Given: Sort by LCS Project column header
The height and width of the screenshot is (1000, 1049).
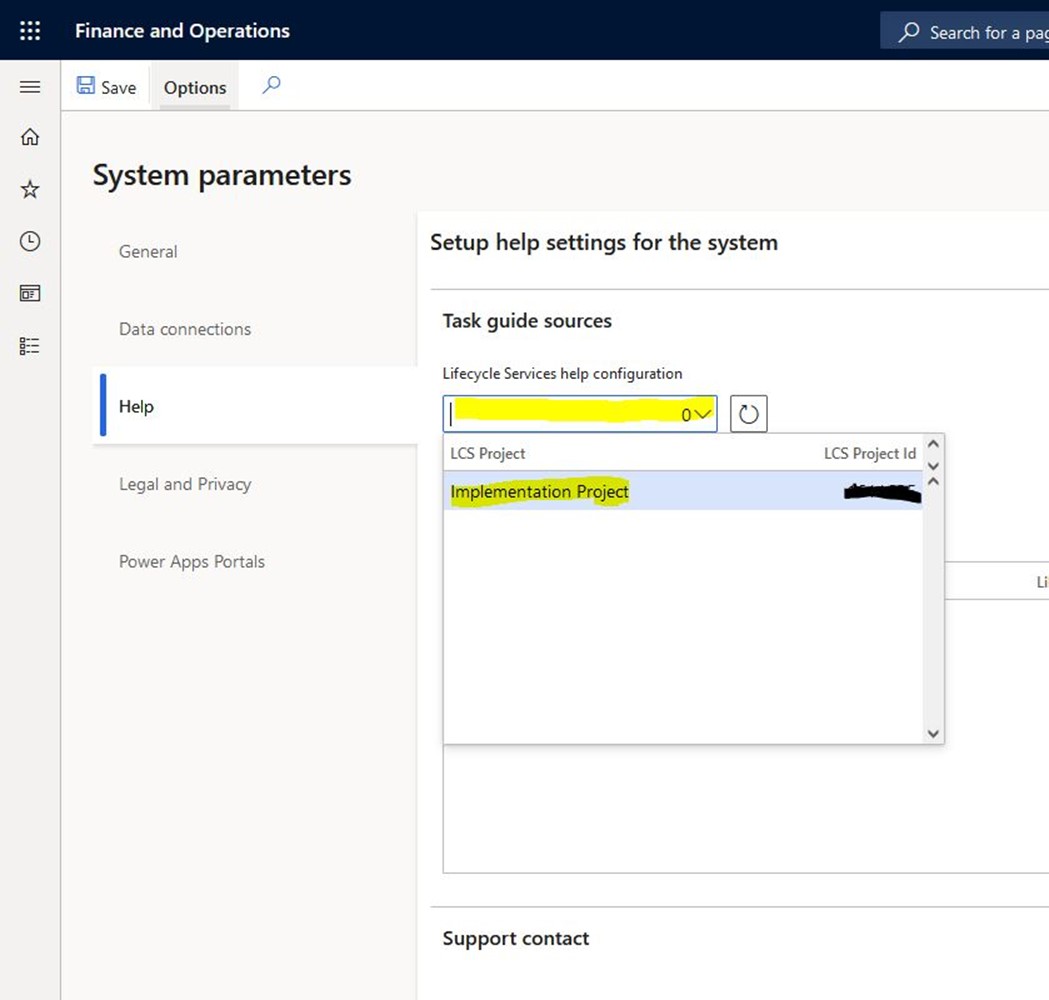Looking at the screenshot, I should [488, 453].
